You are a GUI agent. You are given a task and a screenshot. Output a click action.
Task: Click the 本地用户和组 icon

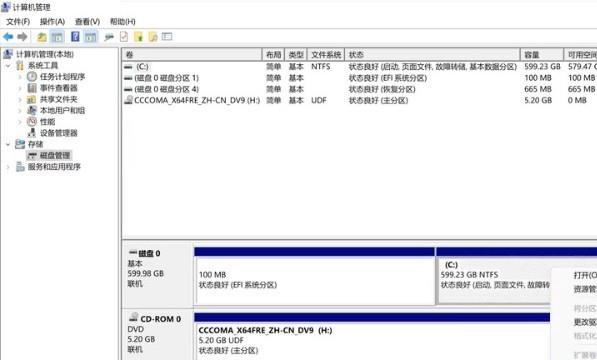coord(32,110)
